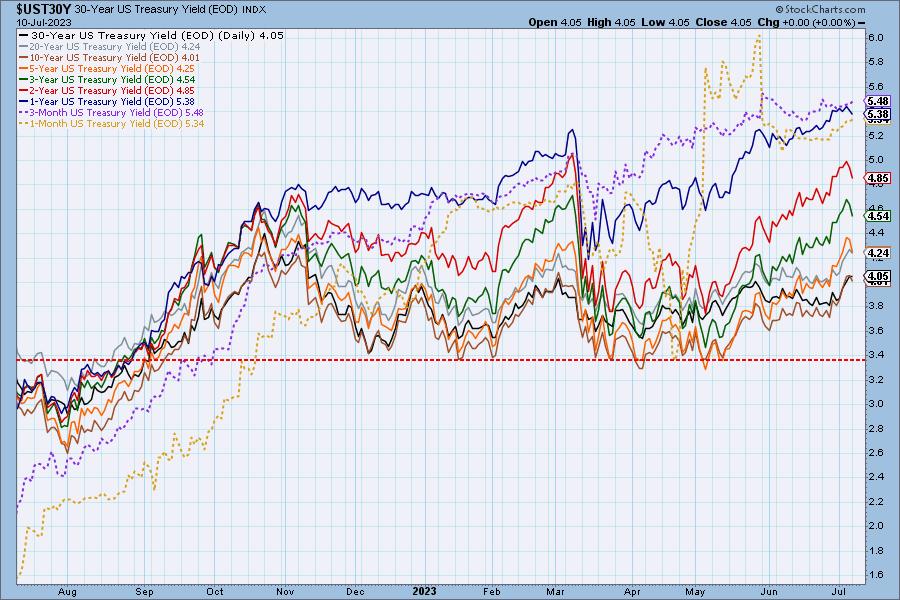Click the 4.85 red price tag

point(878,178)
